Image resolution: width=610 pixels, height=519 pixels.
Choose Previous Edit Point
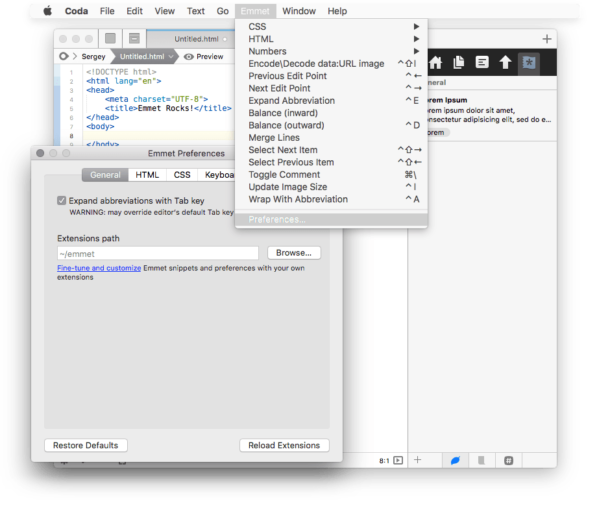click(331, 76)
